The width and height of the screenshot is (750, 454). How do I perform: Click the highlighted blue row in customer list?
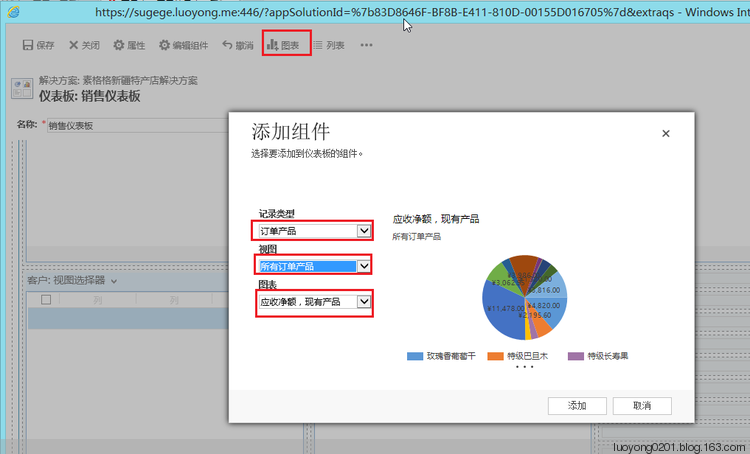(x=128, y=318)
